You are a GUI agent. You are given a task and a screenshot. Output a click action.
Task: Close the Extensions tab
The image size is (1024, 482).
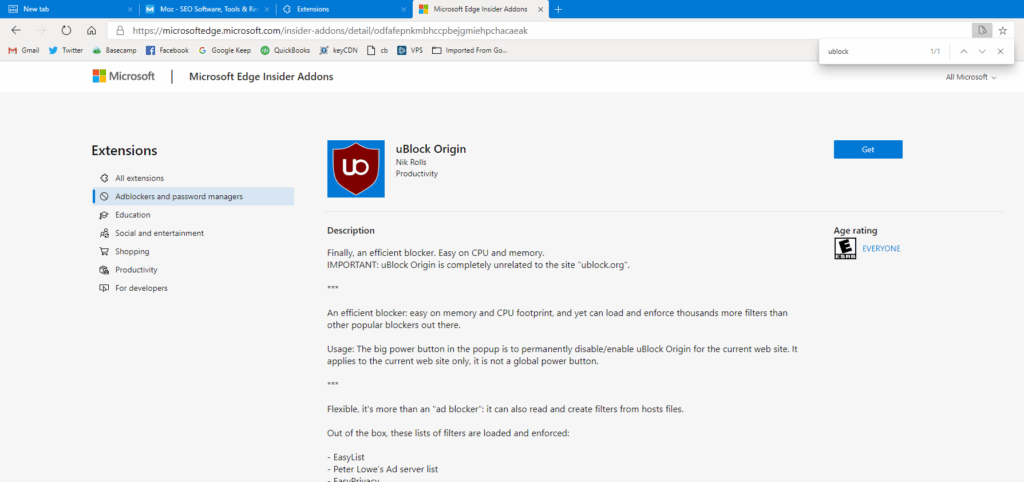coord(404,9)
